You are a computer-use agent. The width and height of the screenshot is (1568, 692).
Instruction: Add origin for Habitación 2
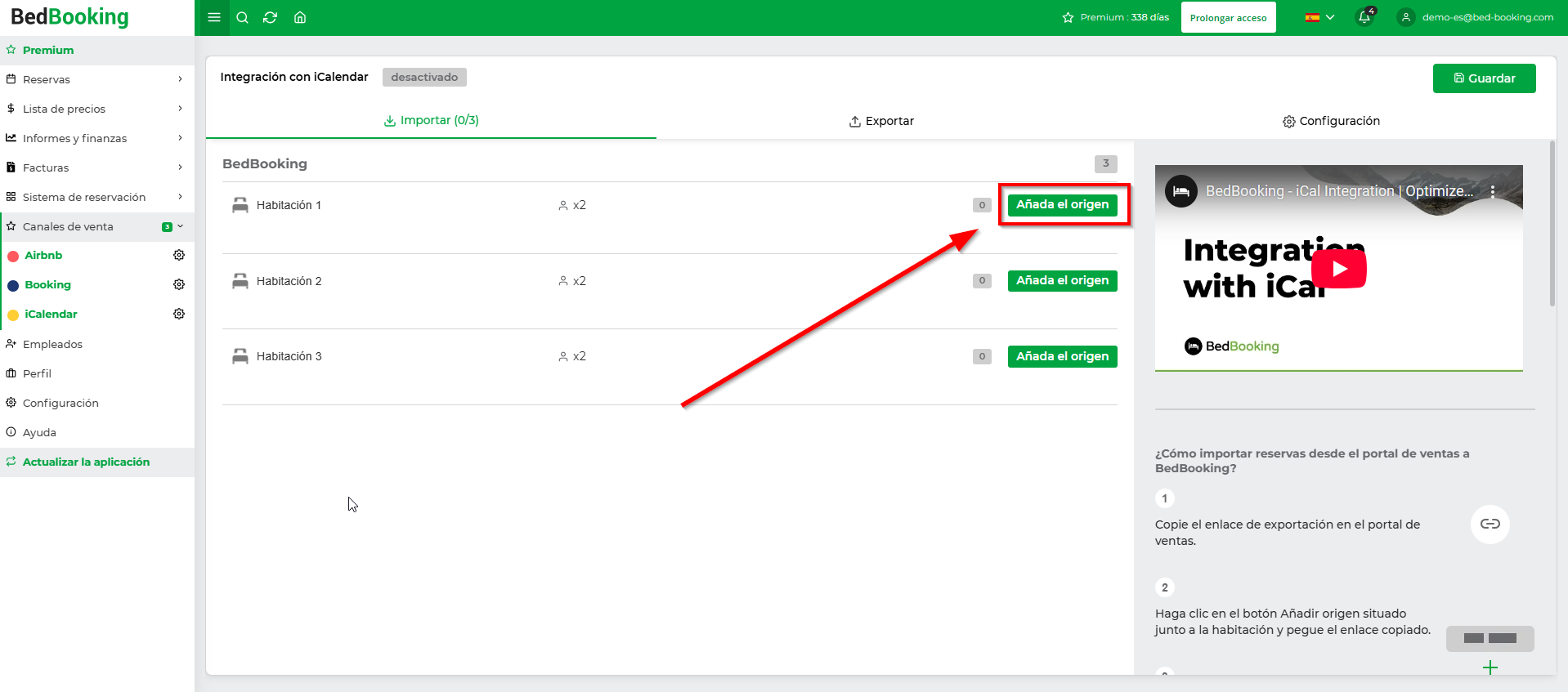point(1062,280)
